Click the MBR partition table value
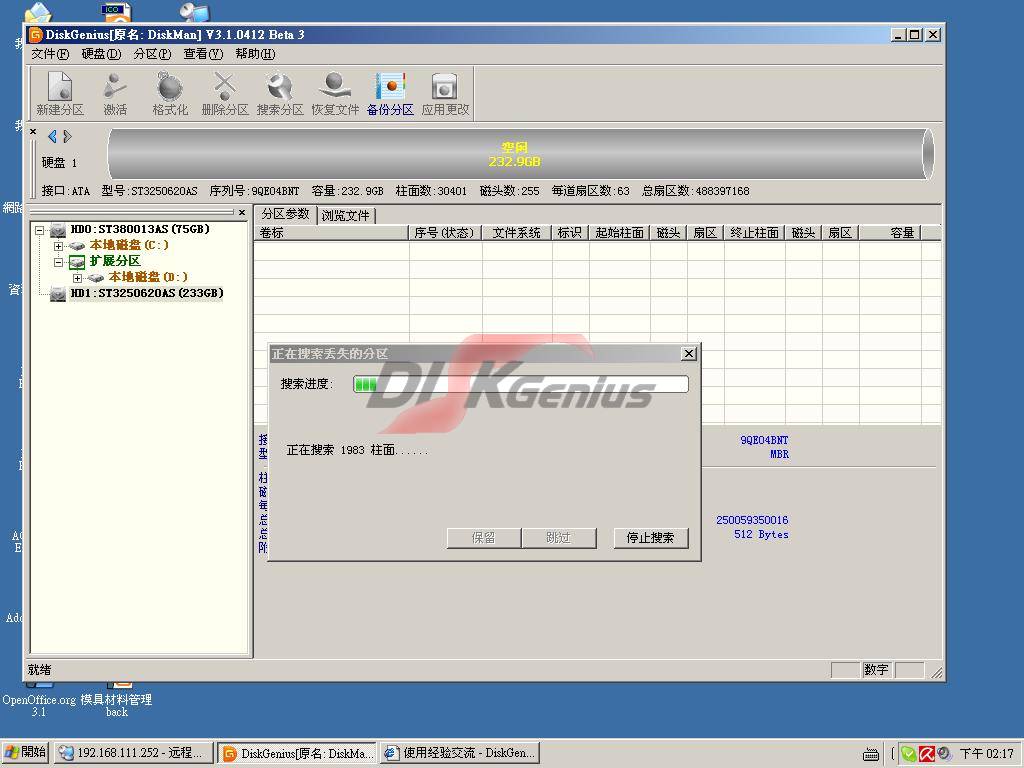The image size is (1024, 768). click(779, 455)
